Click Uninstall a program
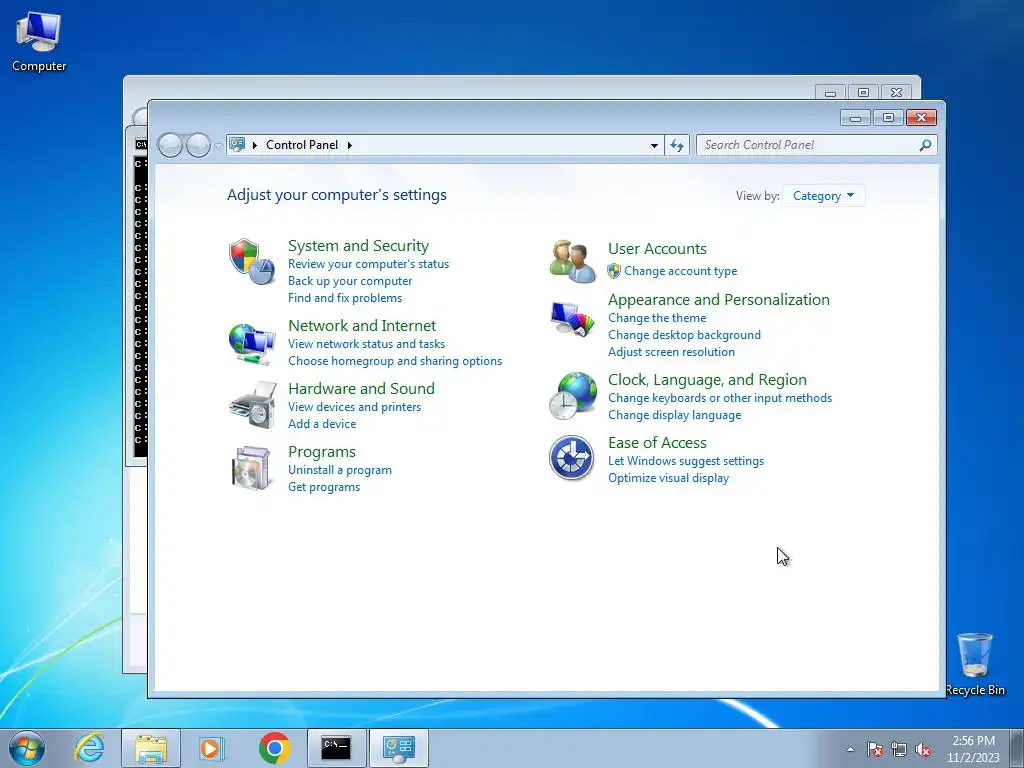Viewport: 1024px width, 768px height. tap(340, 470)
